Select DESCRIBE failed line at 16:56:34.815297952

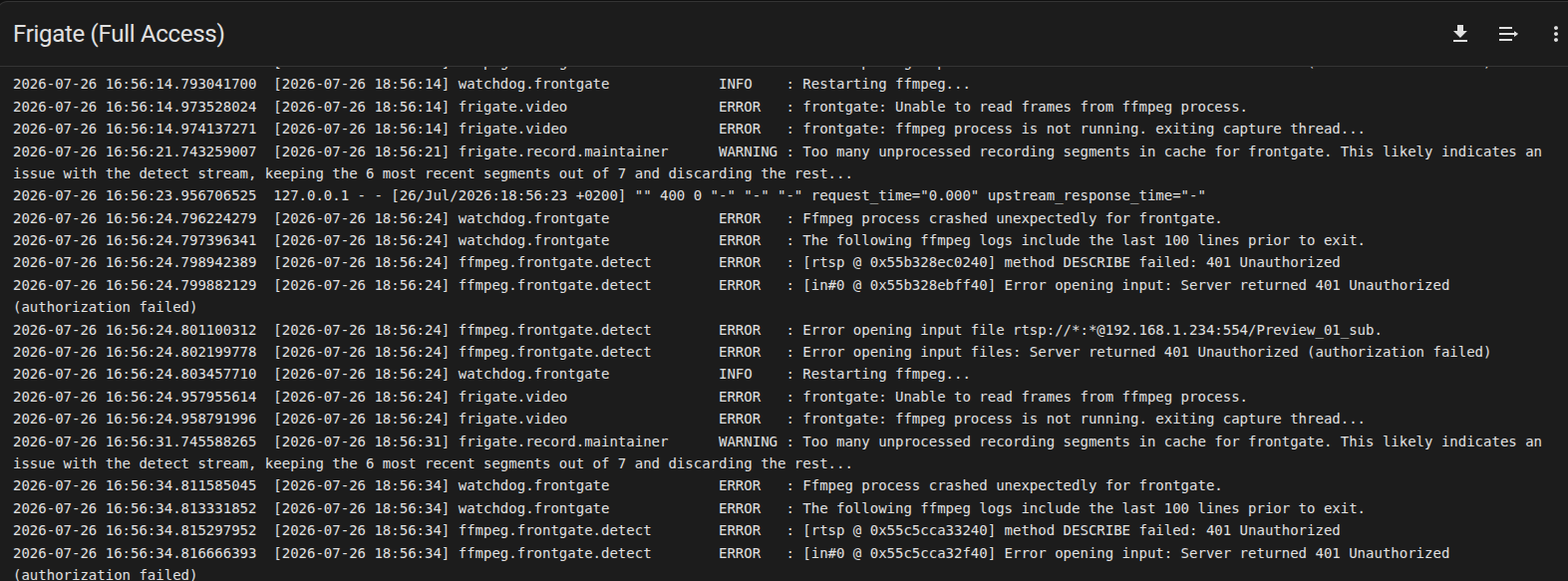tap(677, 530)
